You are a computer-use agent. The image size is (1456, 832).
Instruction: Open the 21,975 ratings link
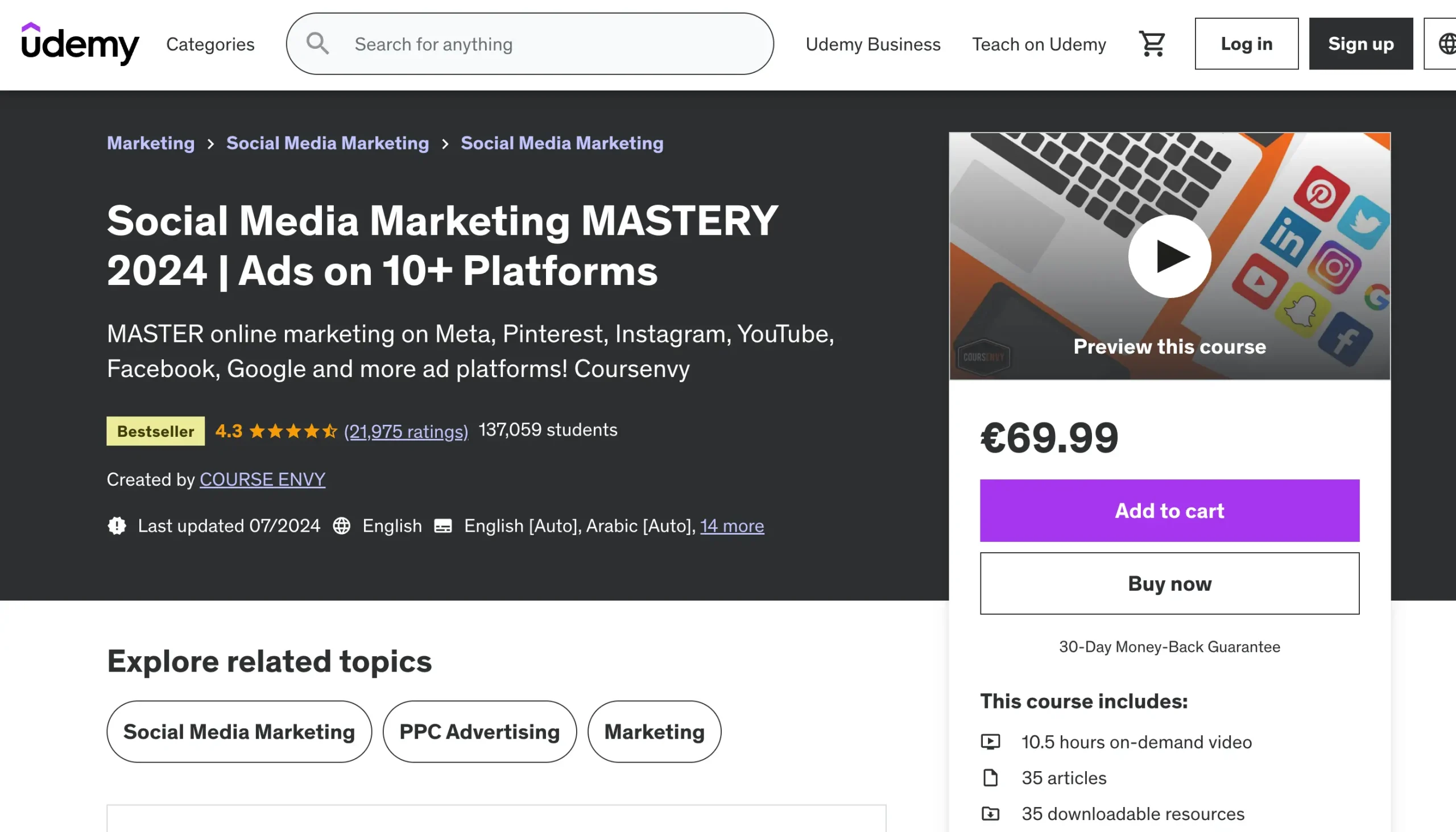[x=406, y=431]
